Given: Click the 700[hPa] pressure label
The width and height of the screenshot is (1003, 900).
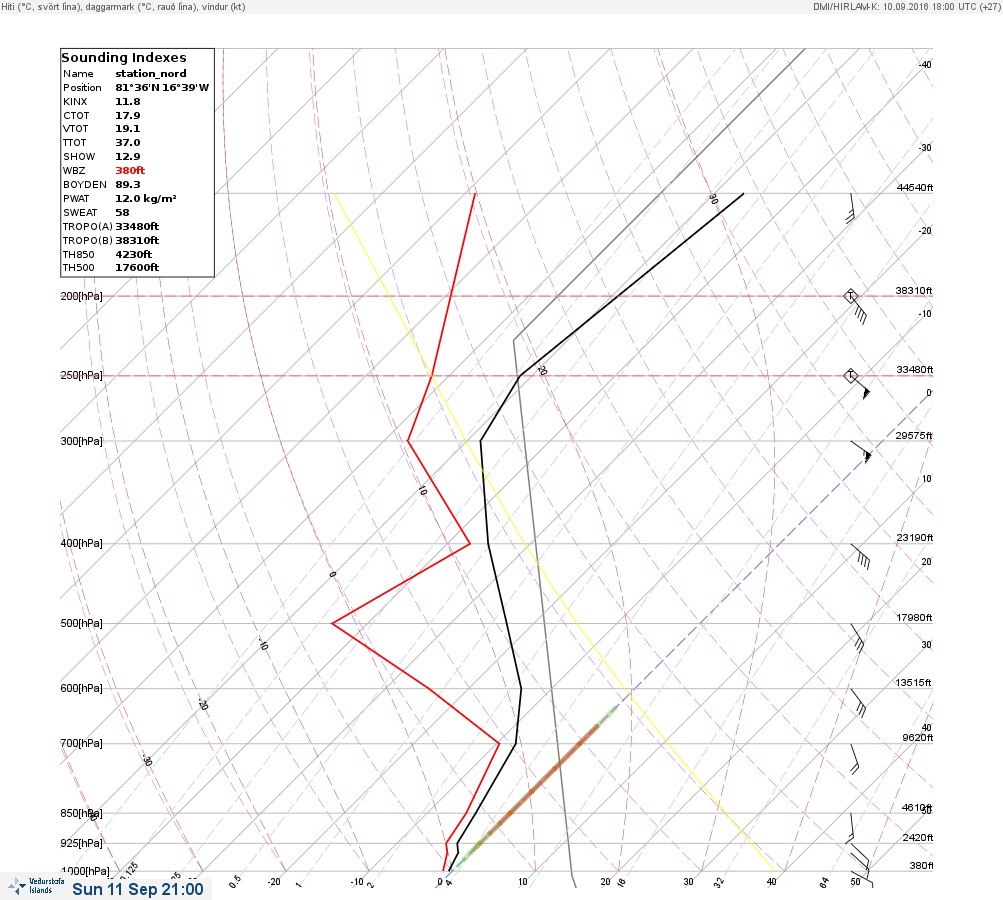Looking at the screenshot, I should pyautogui.click(x=81, y=743).
